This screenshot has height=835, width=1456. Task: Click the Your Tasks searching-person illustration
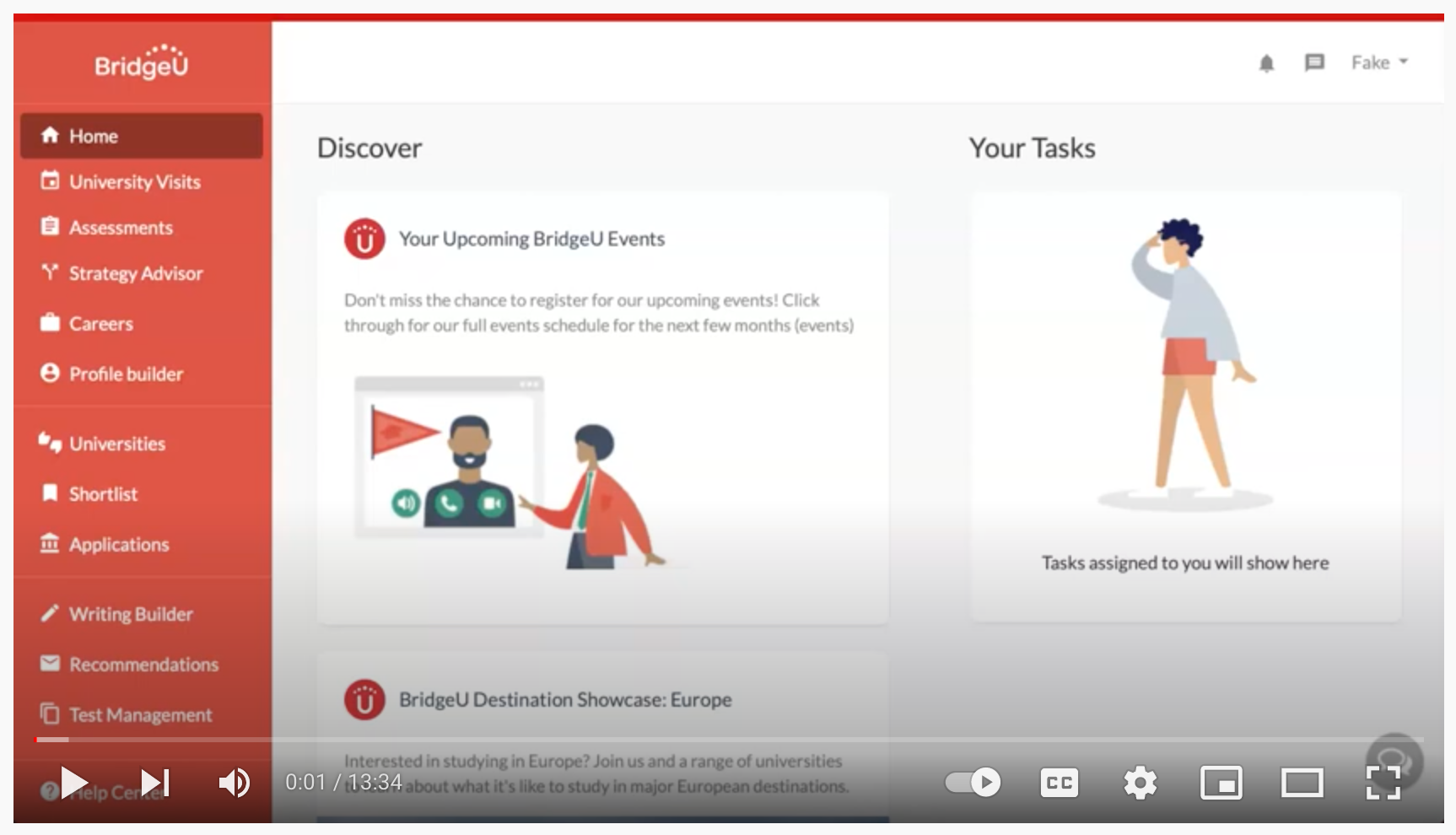point(1186,364)
